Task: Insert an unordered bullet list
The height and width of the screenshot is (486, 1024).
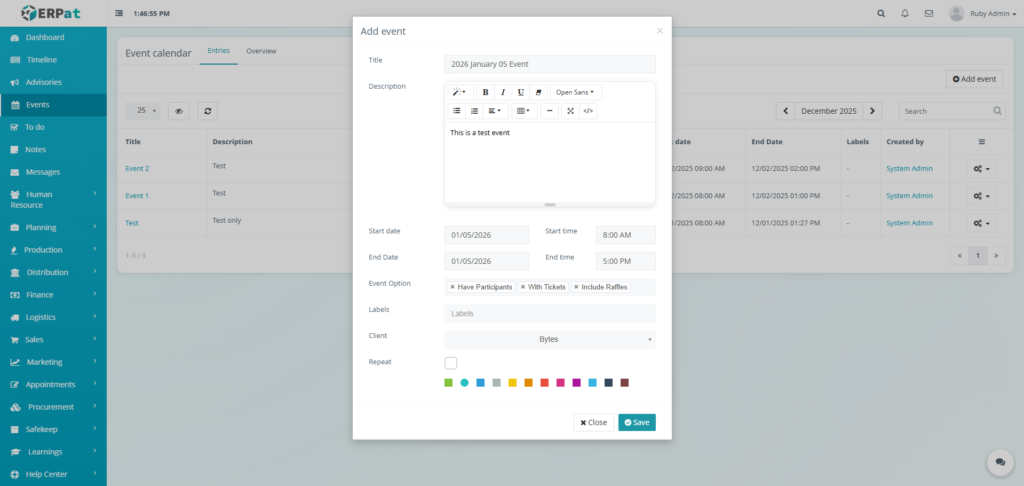Action: tap(457, 111)
